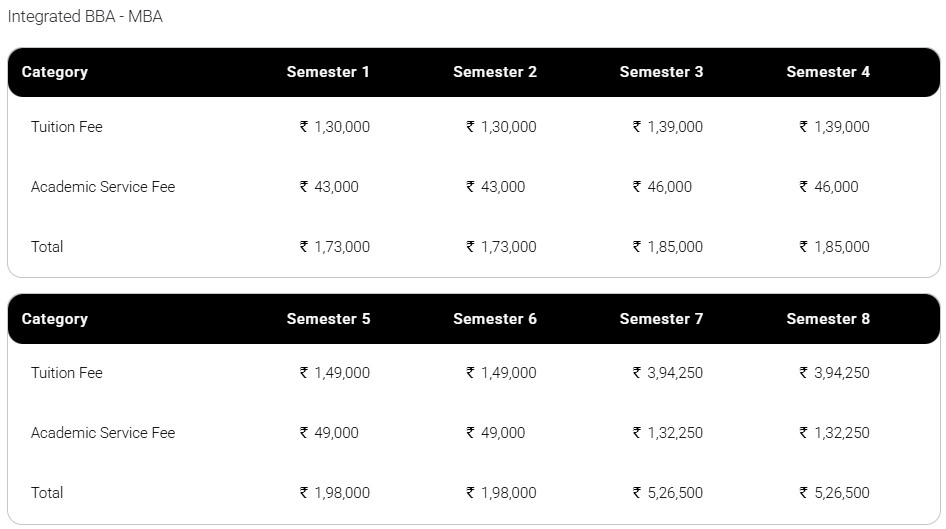Click Semester 3 academic fee ₹ 46,000

pos(662,187)
